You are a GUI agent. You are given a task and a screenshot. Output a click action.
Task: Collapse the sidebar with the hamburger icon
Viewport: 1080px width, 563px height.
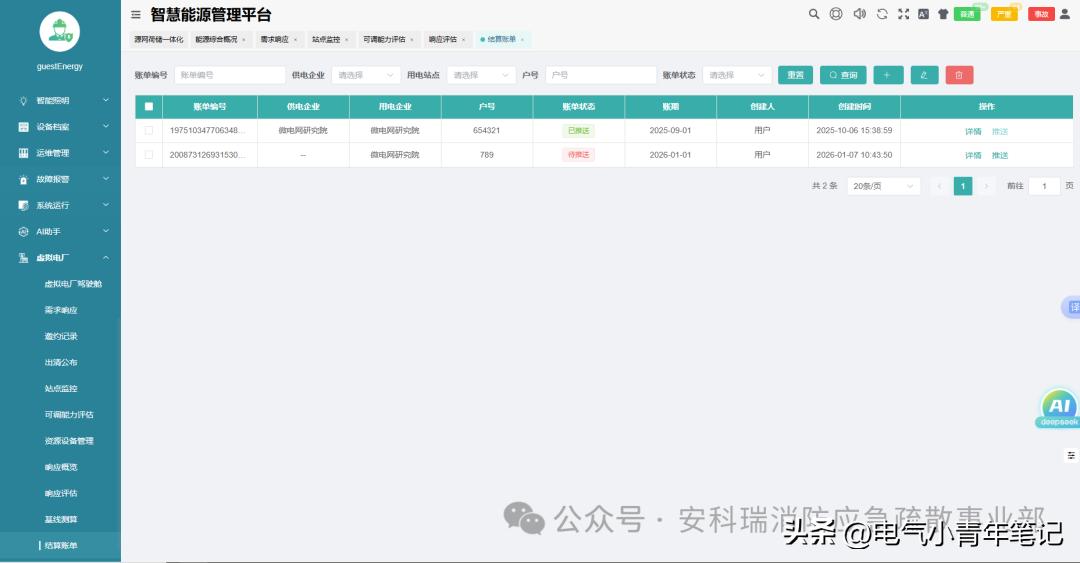point(136,14)
